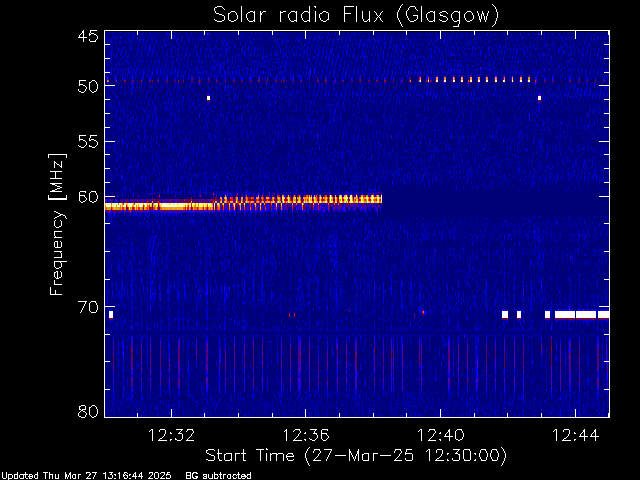Select the 50 frequency tick label

88,87
